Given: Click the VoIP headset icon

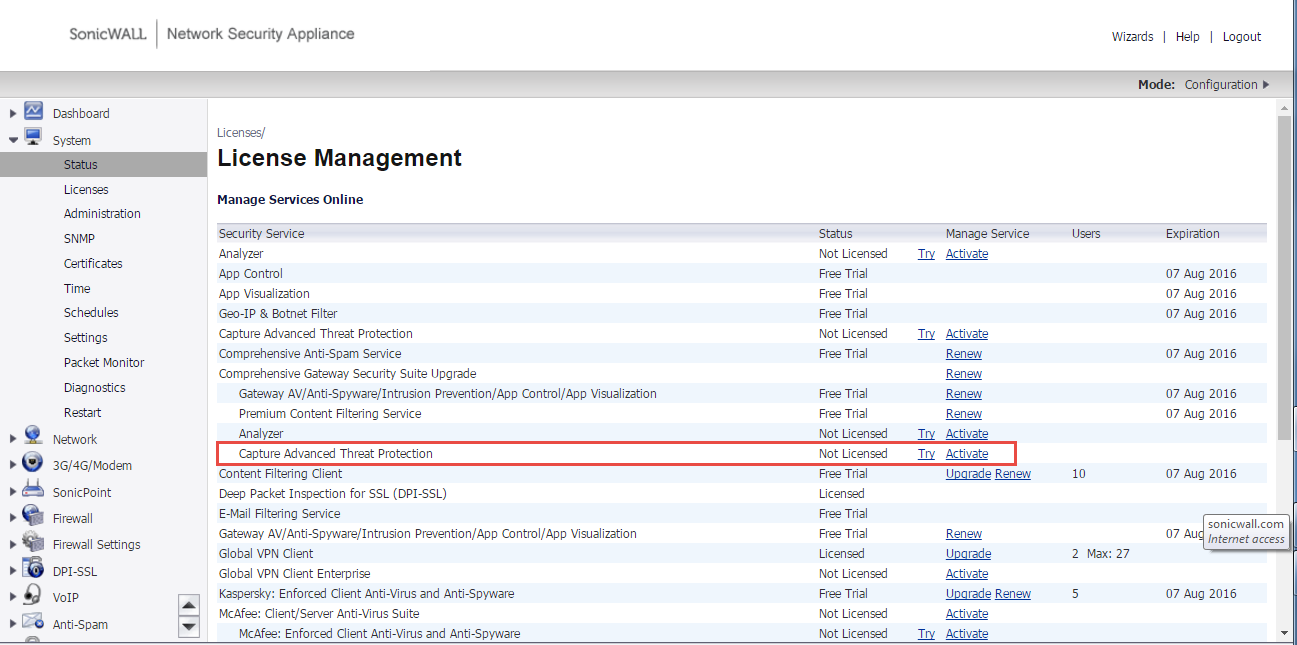Looking at the screenshot, I should coord(33,596).
